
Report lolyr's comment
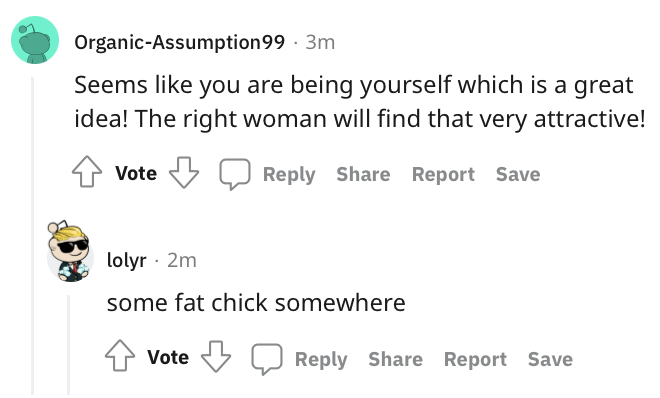click(475, 359)
